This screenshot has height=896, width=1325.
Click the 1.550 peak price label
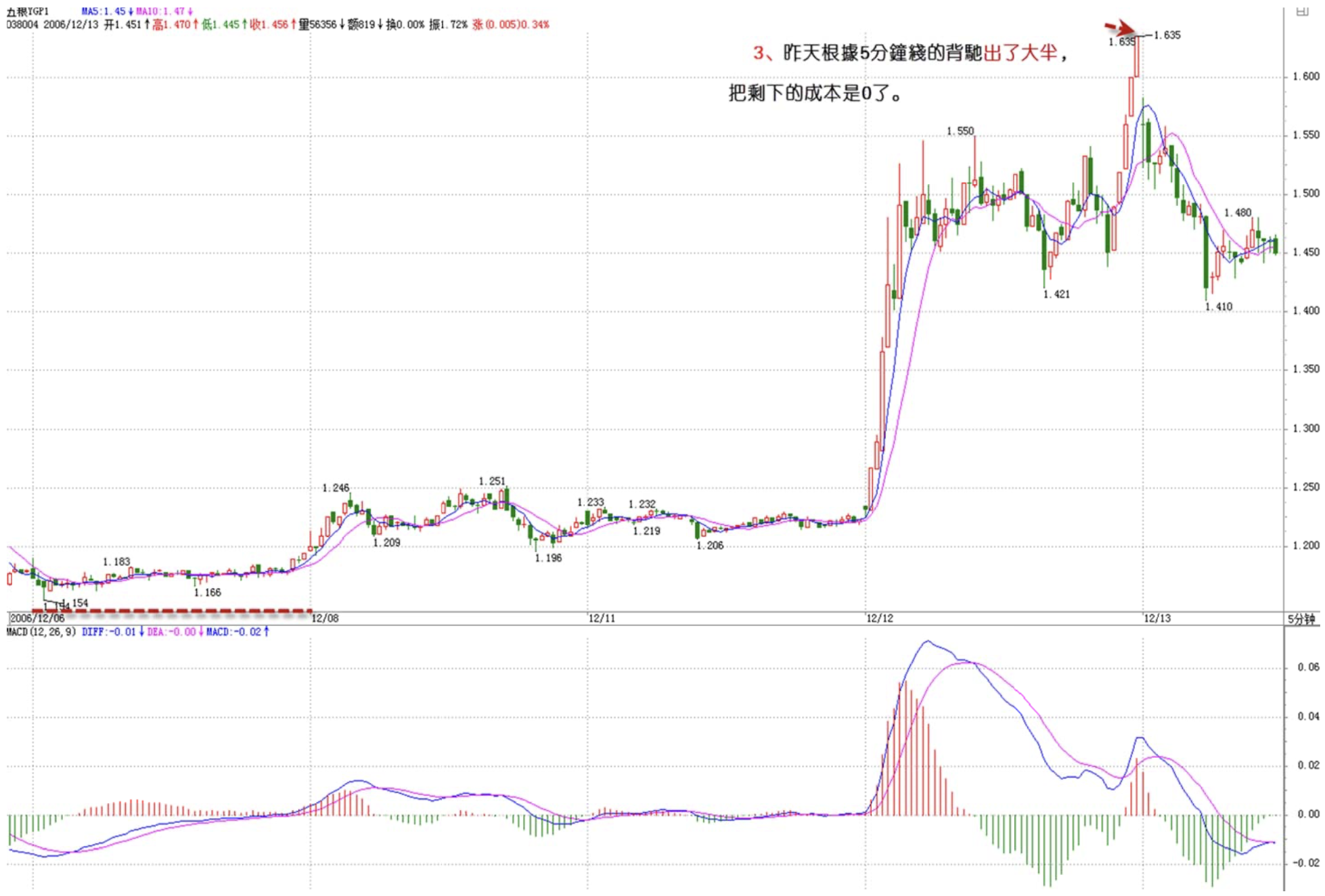pyautogui.click(x=960, y=131)
